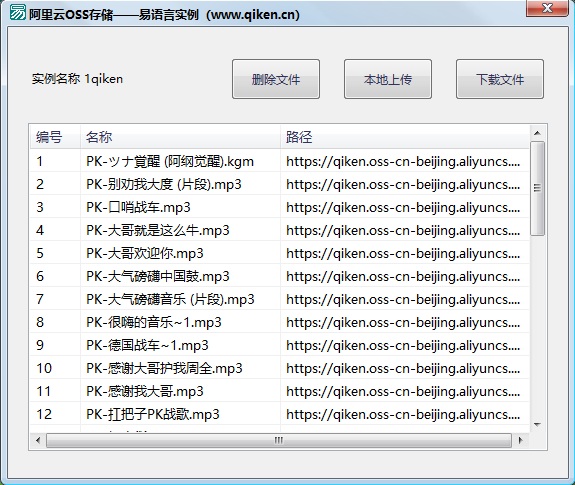Select row 10 PK-感谢大哥护我周全.mp3
This screenshot has width=575, height=485.
click(280, 368)
